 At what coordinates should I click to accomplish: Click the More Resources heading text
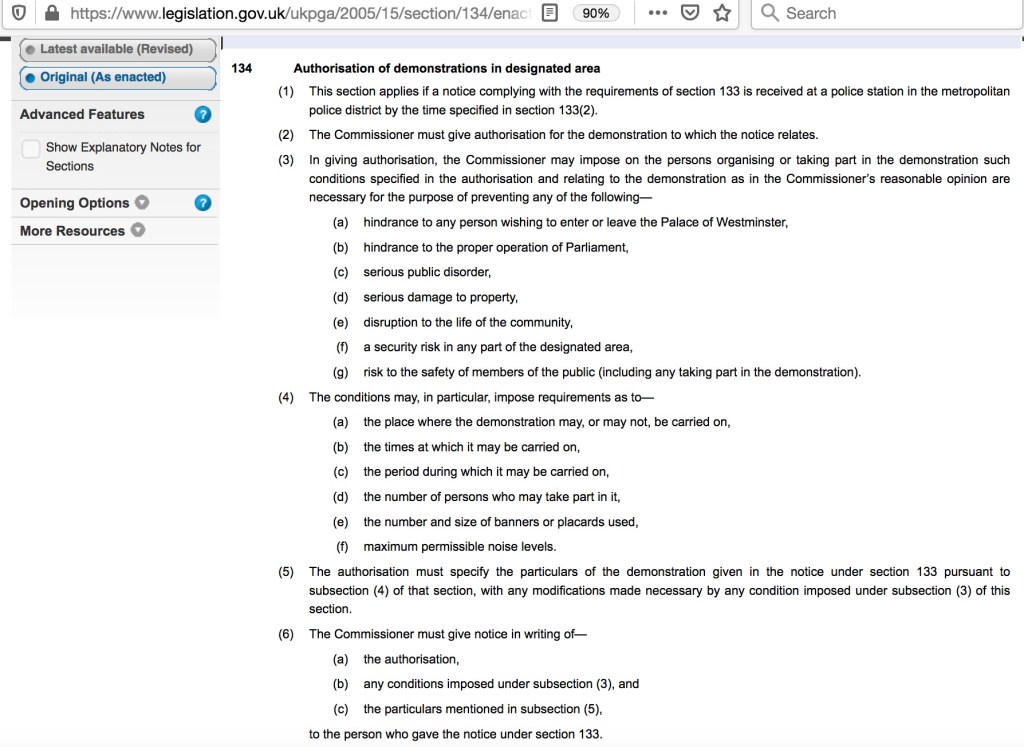click(x=72, y=231)
